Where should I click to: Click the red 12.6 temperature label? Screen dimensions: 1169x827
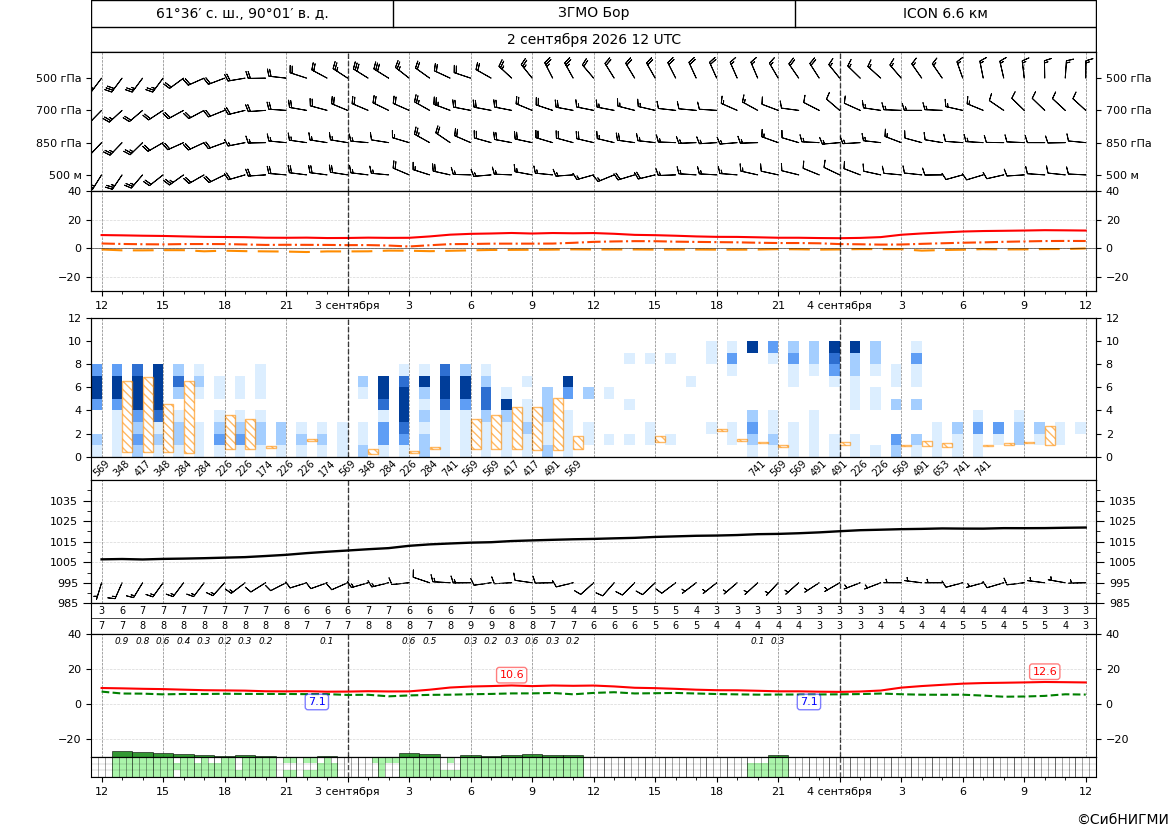tap(1044, 671)
